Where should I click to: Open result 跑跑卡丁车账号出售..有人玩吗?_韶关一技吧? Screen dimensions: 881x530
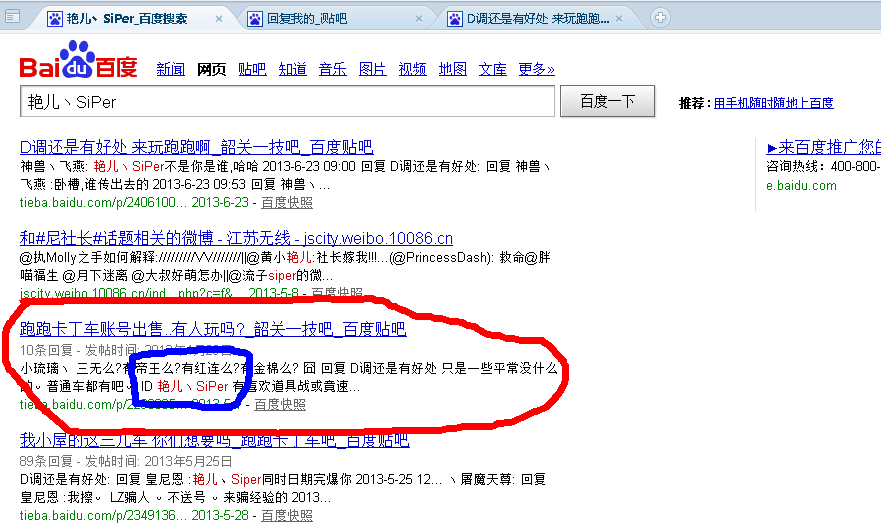click(213, 329)
